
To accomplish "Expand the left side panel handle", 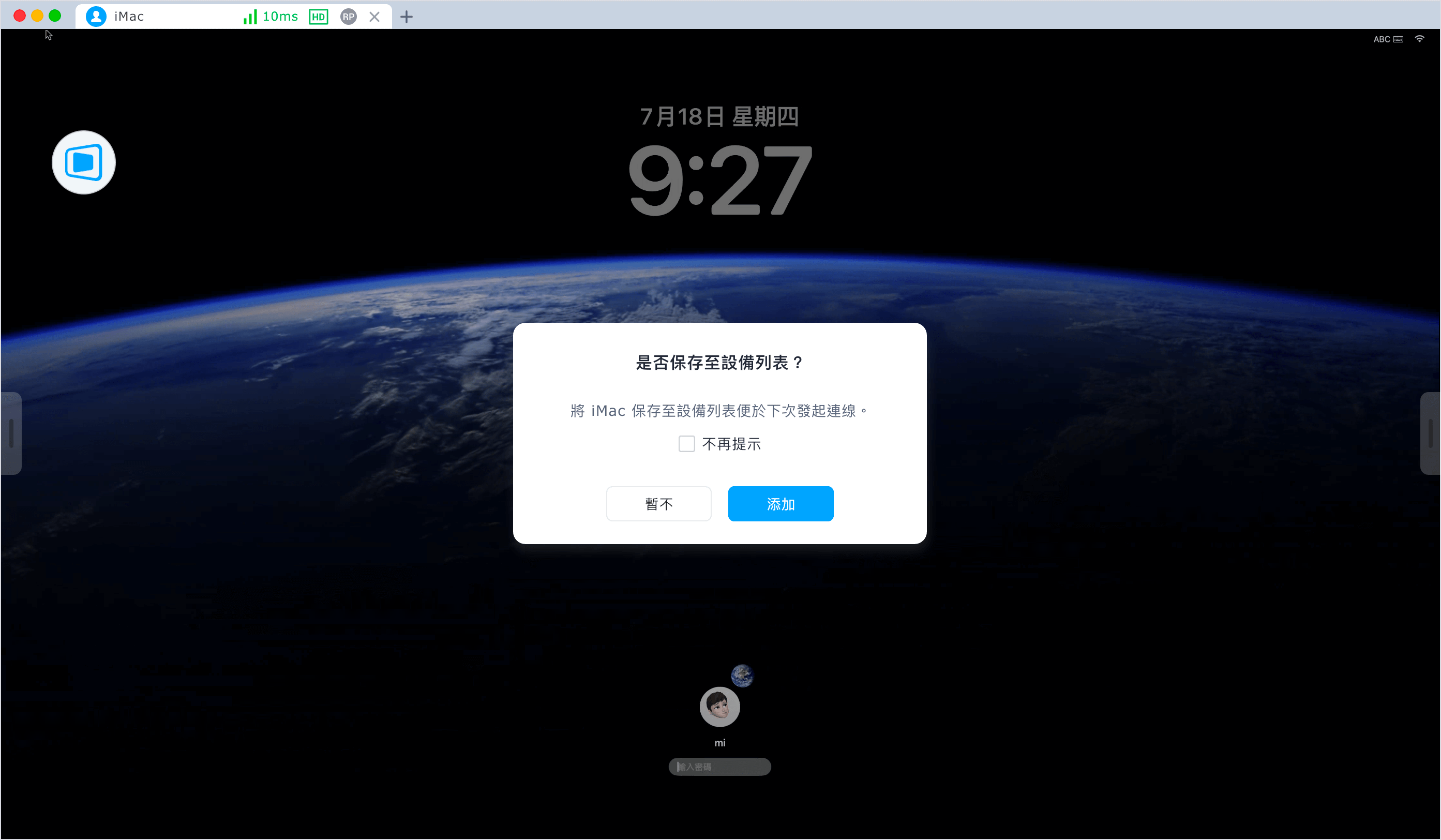I will [x=11, y=433].
